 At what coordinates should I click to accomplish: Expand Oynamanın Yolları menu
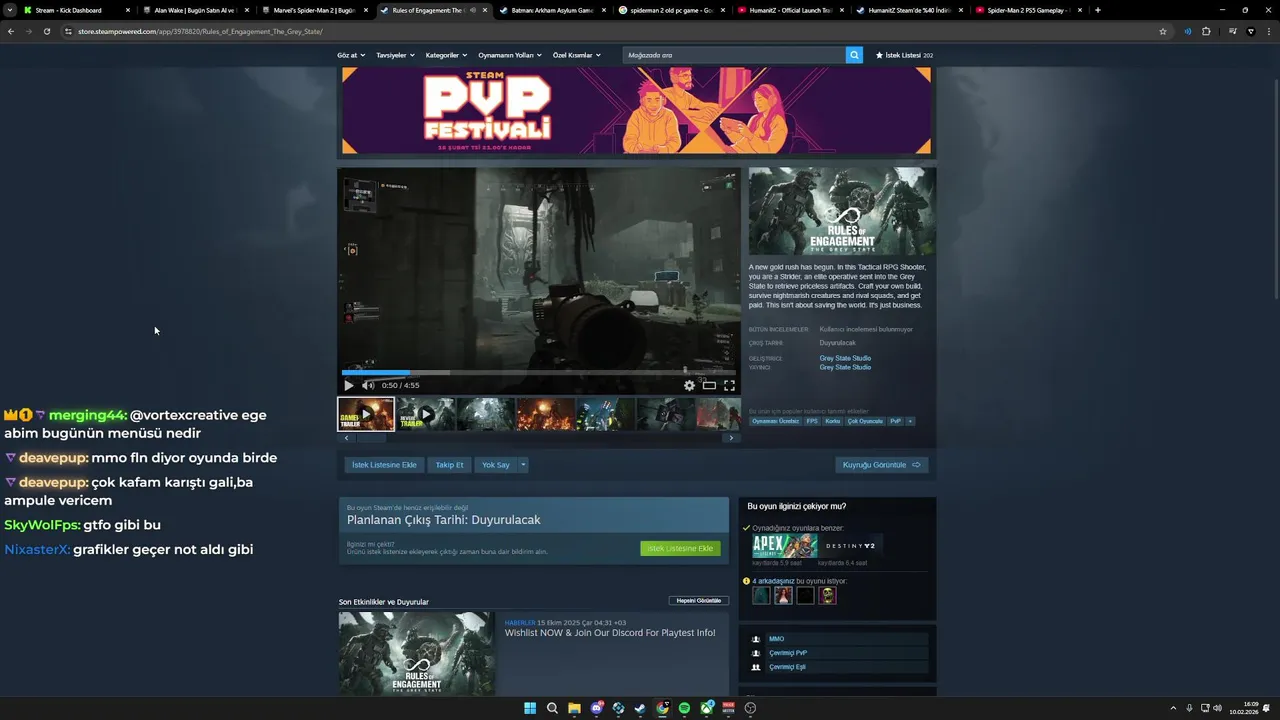[x=509, y=55]
